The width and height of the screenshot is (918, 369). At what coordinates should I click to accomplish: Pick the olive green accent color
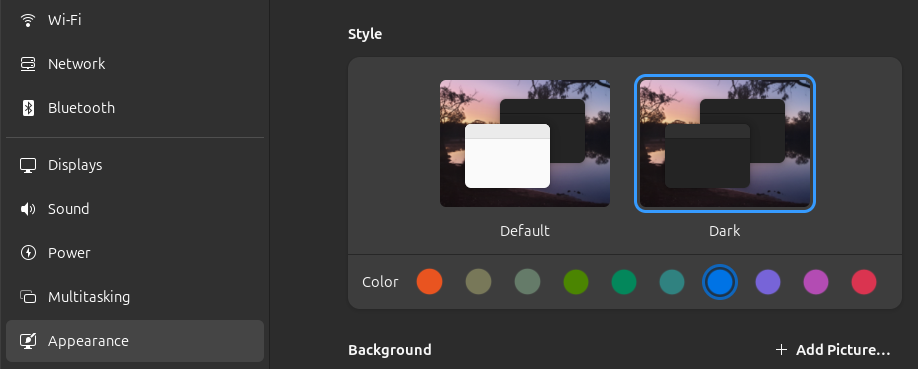(x=576, y=282)
